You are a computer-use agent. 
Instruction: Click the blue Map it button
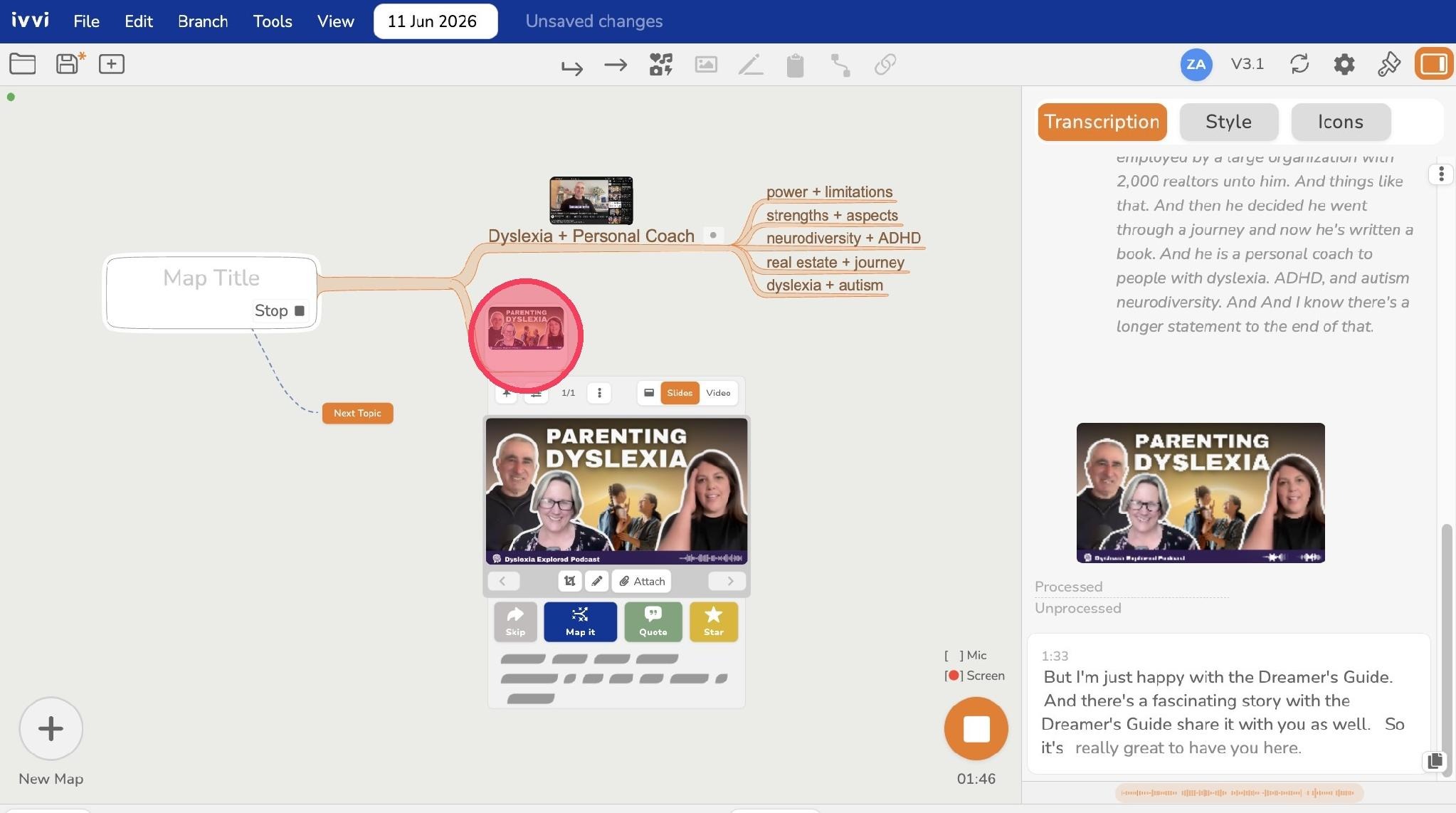(x=580, y=622)
